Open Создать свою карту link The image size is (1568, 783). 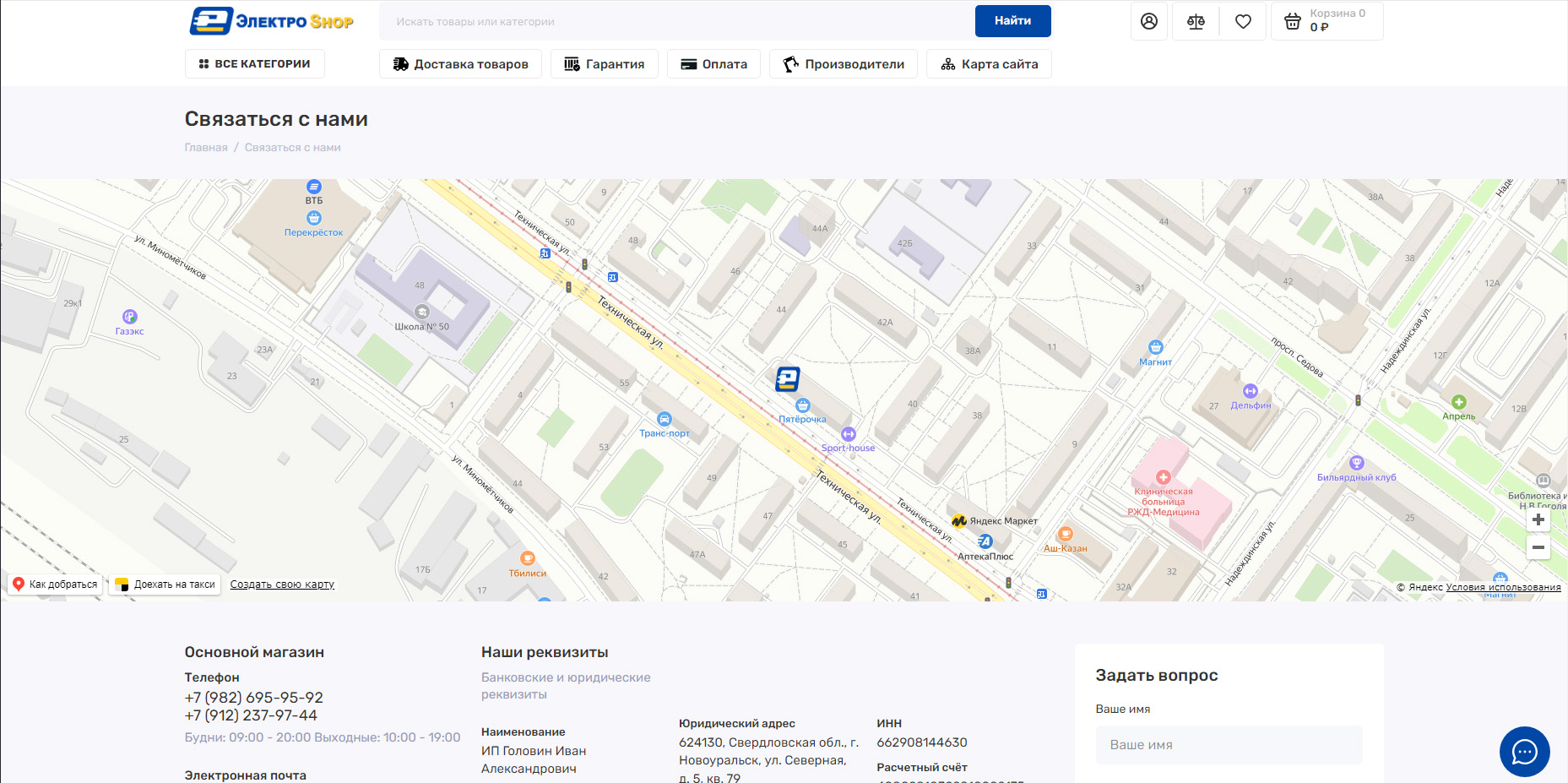[x=282, y=584]
